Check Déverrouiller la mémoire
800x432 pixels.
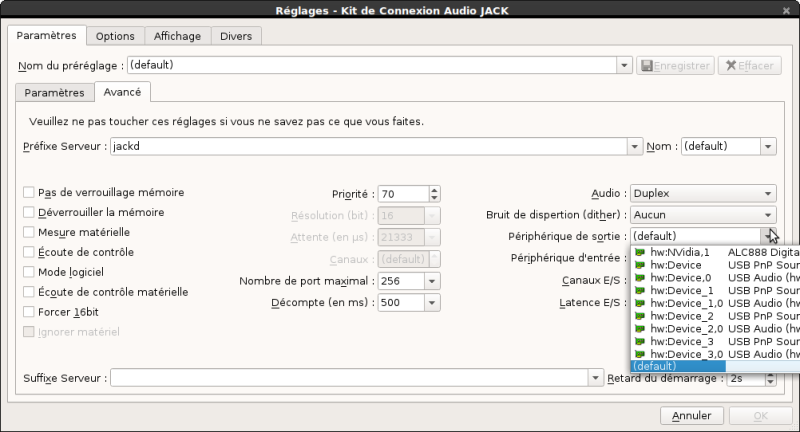coord(29,212)
